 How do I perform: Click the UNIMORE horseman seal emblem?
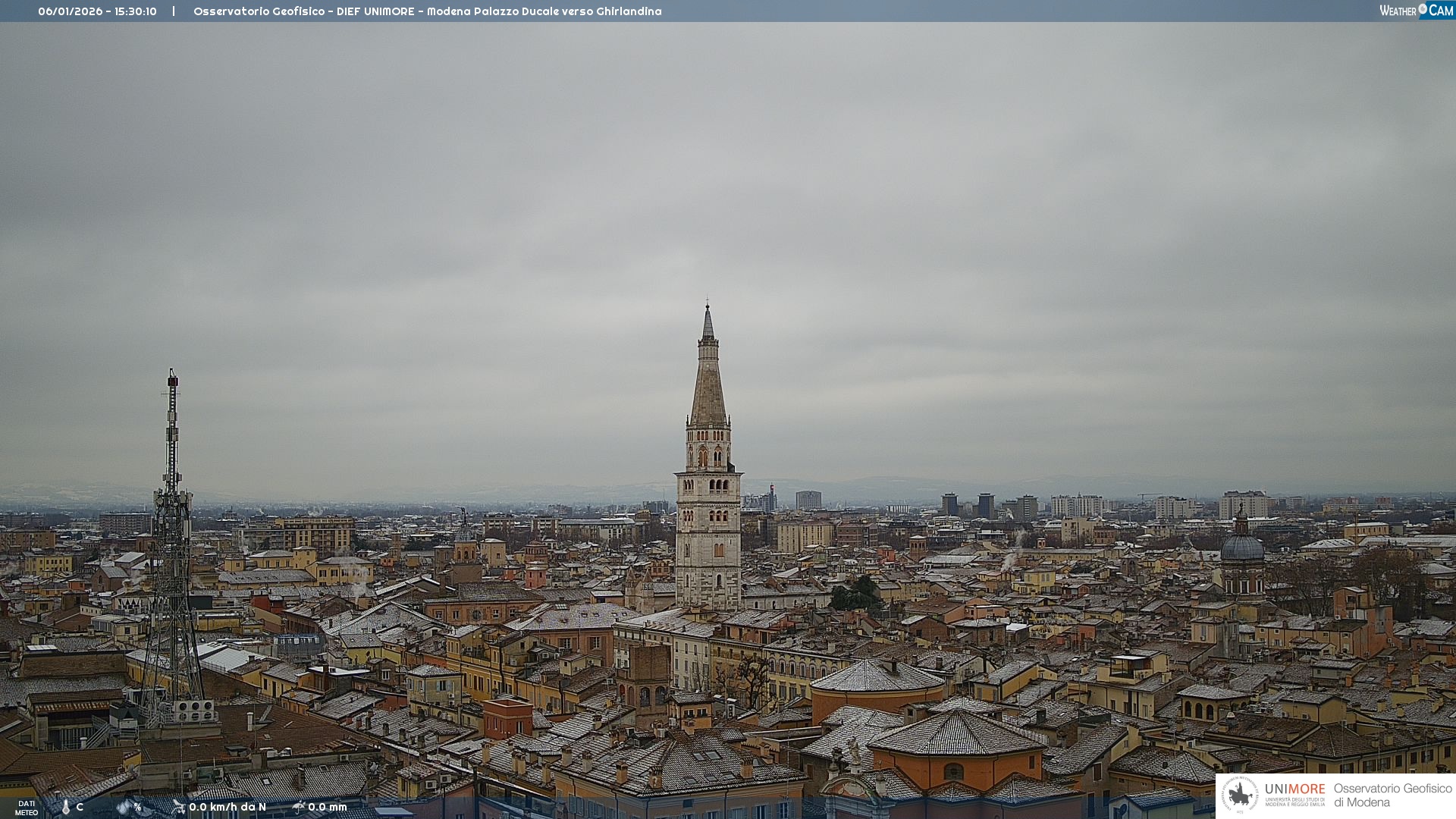(x=1240, y=795)
